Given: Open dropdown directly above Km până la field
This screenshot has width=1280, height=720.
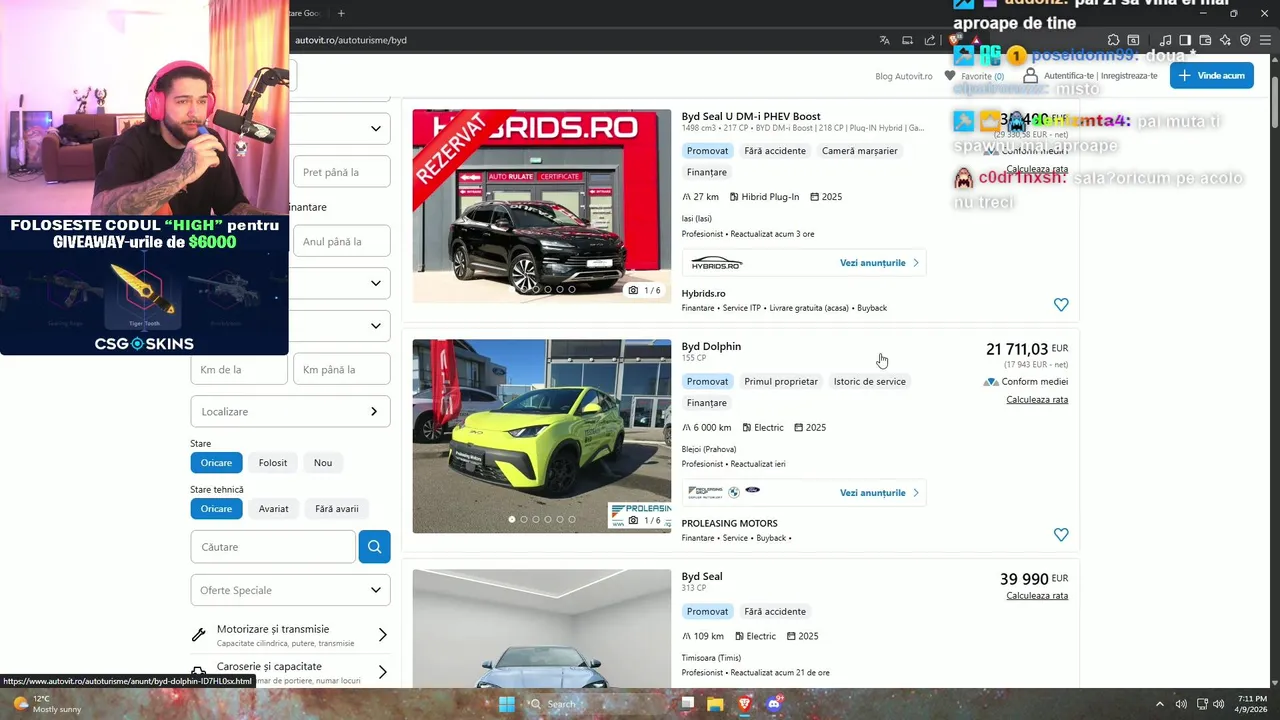Looking at the screenshot, I should 342,326.
